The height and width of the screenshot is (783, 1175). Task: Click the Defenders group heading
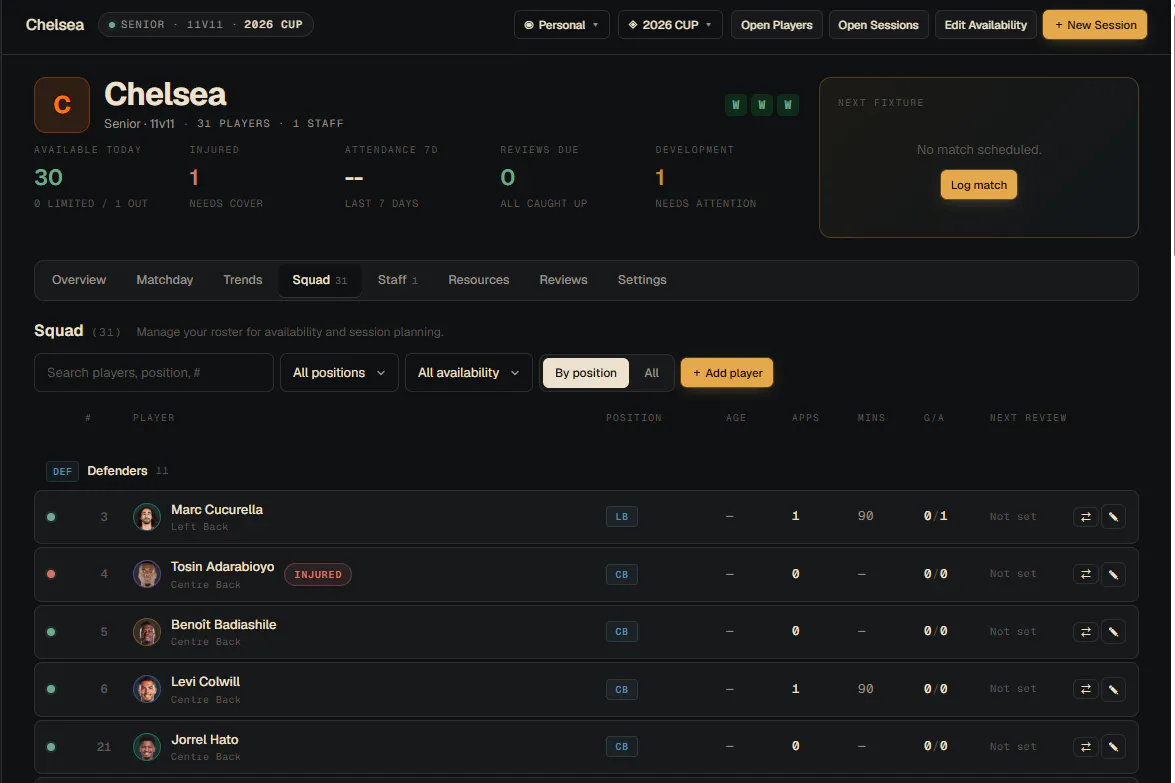click(x=117, y=471)
